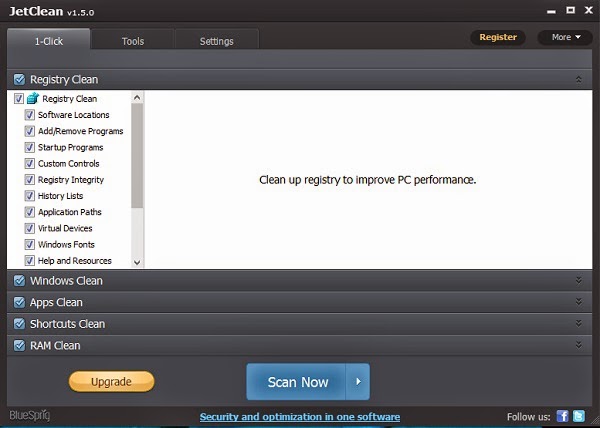Select the Windows Clean header label
This screenshot has width=600, height=428.
coord(66,281)
